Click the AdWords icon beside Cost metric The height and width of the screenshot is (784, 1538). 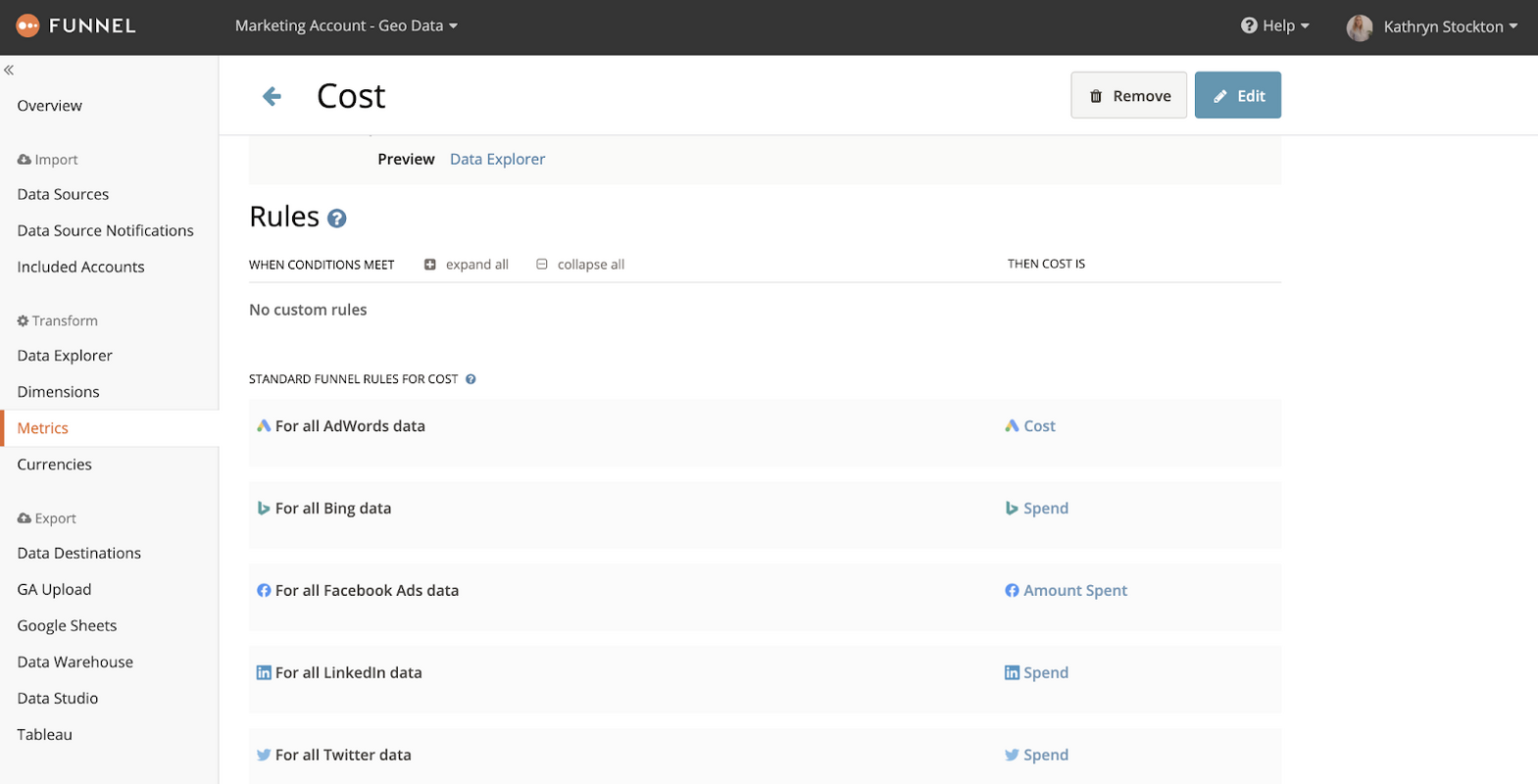pyautogui.click(x=1012, y=426)
